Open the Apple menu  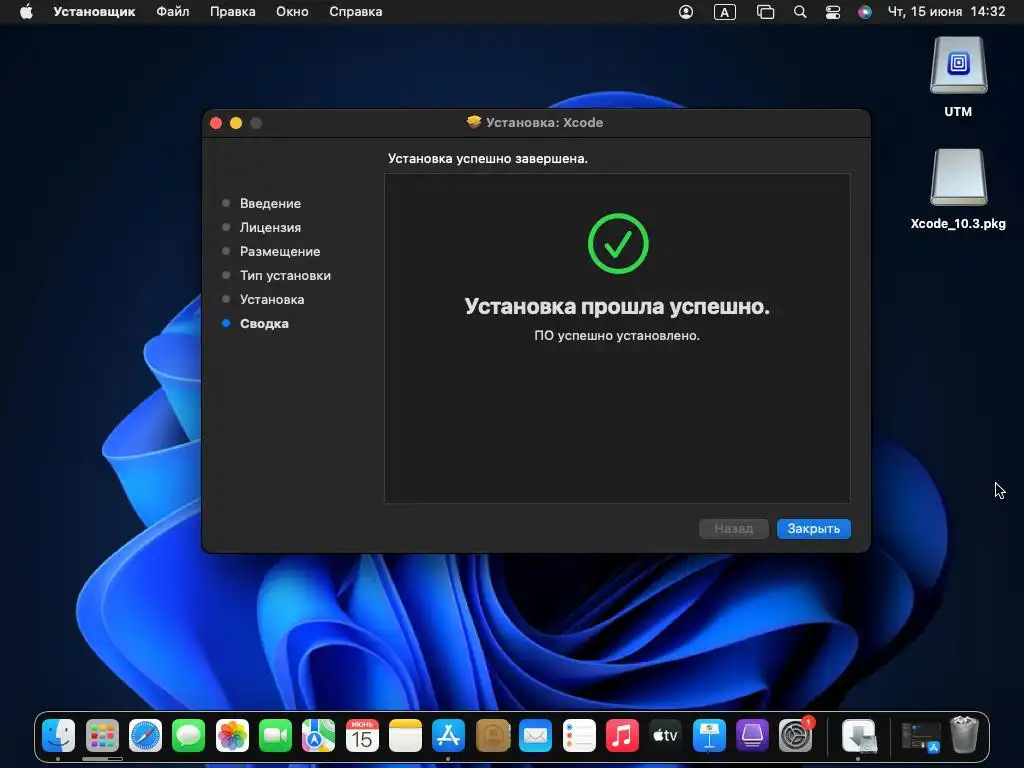tap(26, 12)
